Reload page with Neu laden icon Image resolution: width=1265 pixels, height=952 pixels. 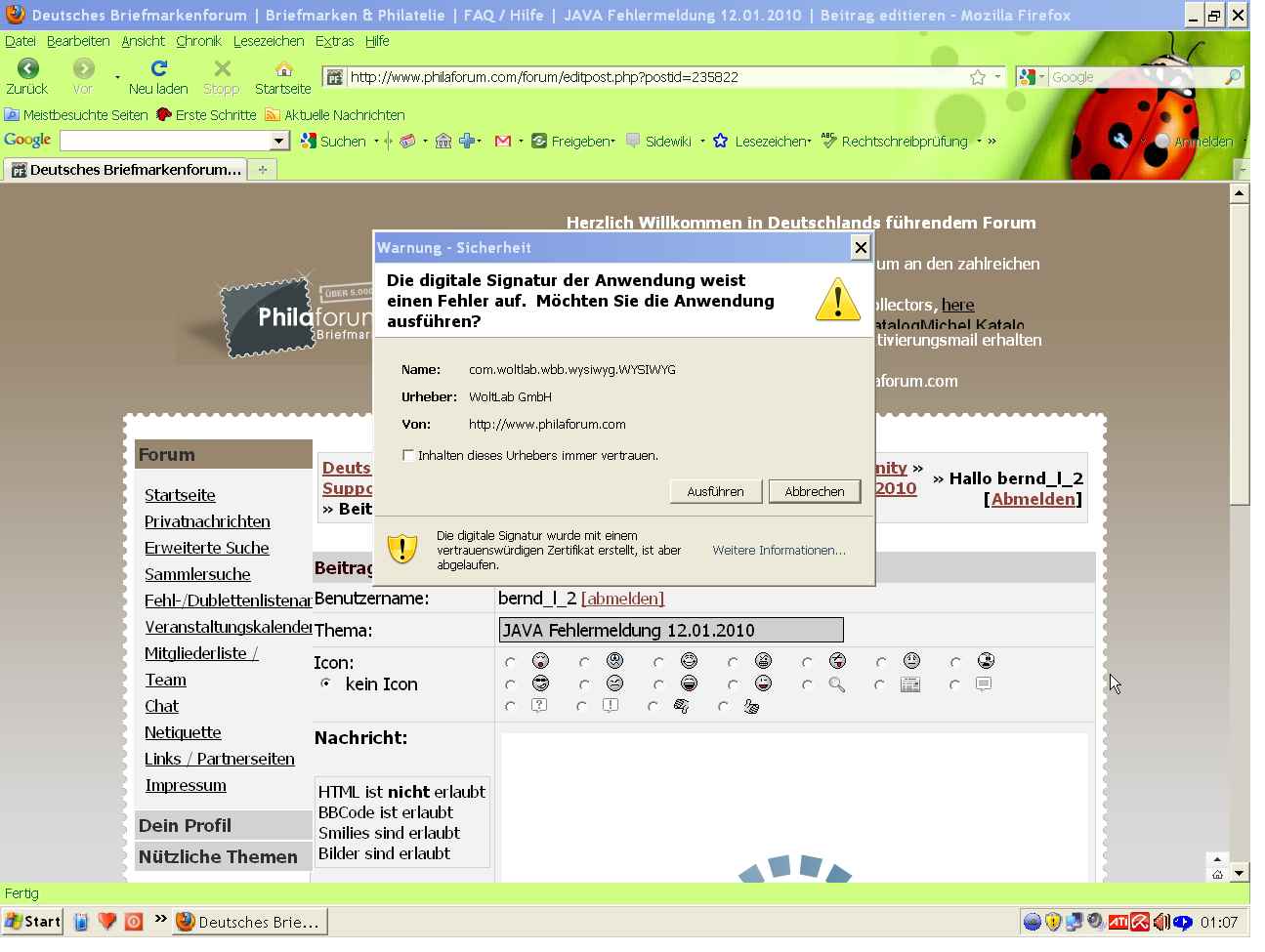(158, 67)
